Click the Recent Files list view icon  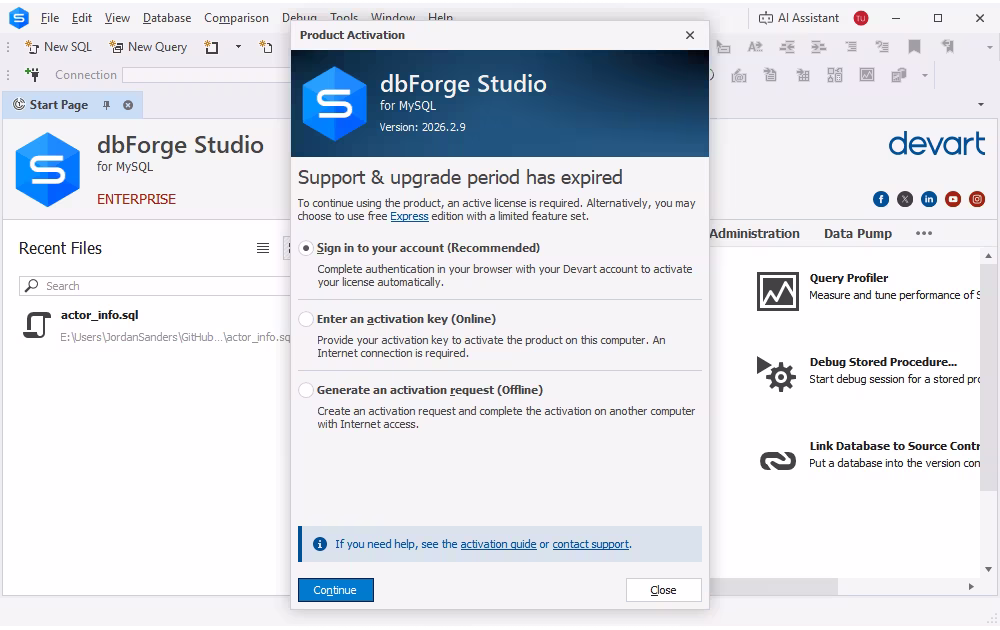click(x=263, y=248)
